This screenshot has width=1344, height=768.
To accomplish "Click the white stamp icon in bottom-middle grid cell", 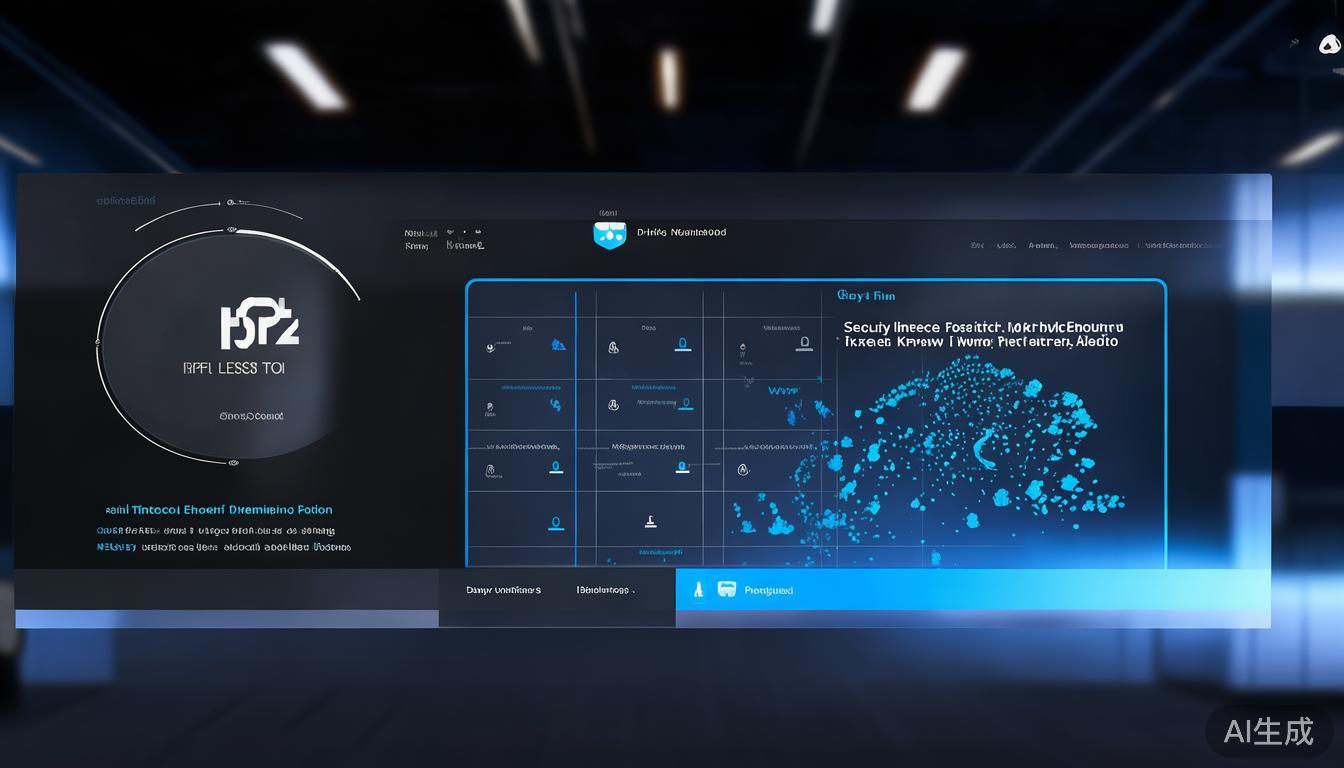I will pos(650,521).
